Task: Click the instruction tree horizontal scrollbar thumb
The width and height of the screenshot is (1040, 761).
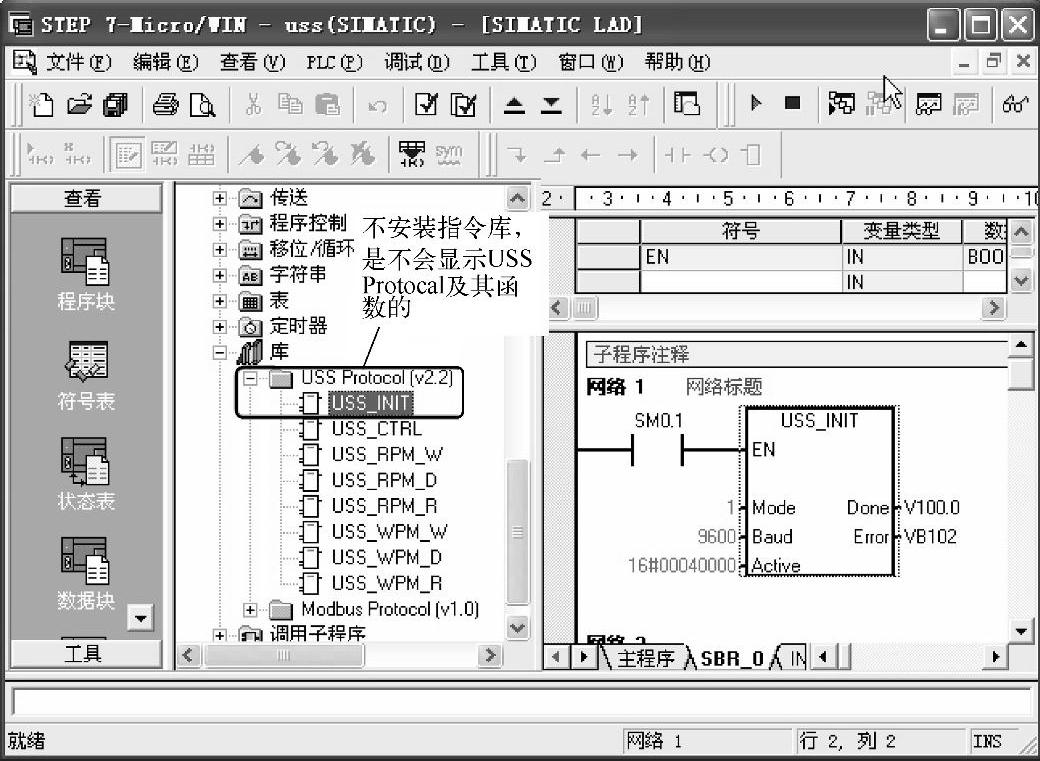Action: tap(283, 656)
